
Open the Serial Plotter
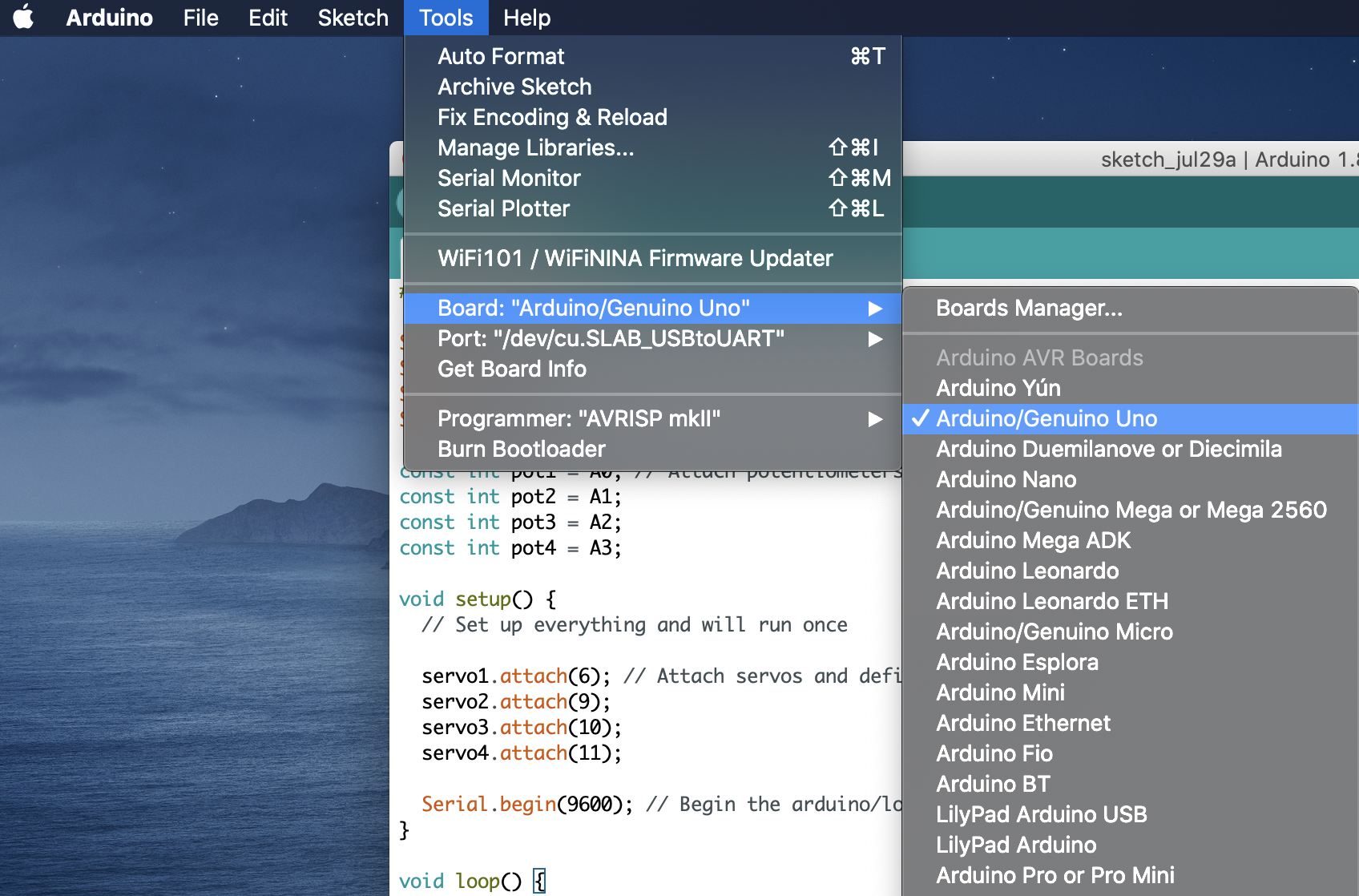(x=503, y=208)
